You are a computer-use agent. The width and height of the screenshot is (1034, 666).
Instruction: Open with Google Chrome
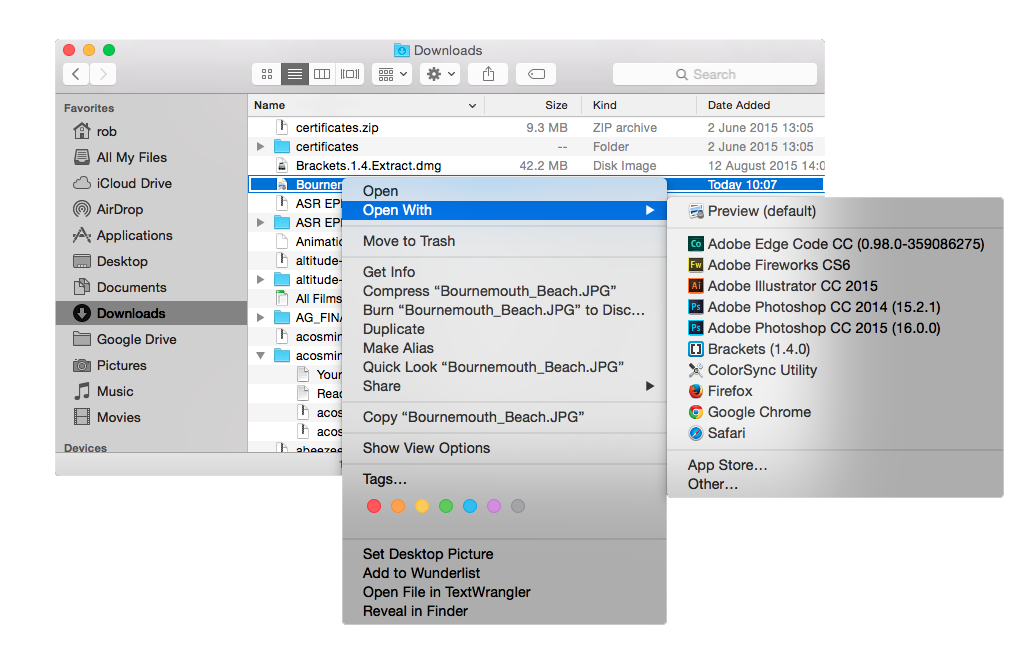(x=836, y=413)
